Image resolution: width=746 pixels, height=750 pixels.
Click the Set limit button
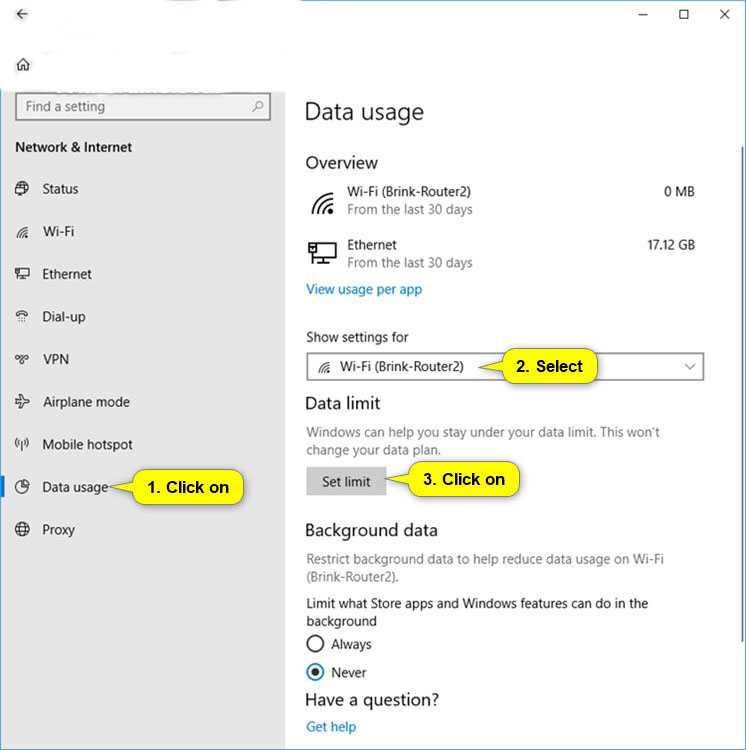pyautogui.click(x=346, y=481)
